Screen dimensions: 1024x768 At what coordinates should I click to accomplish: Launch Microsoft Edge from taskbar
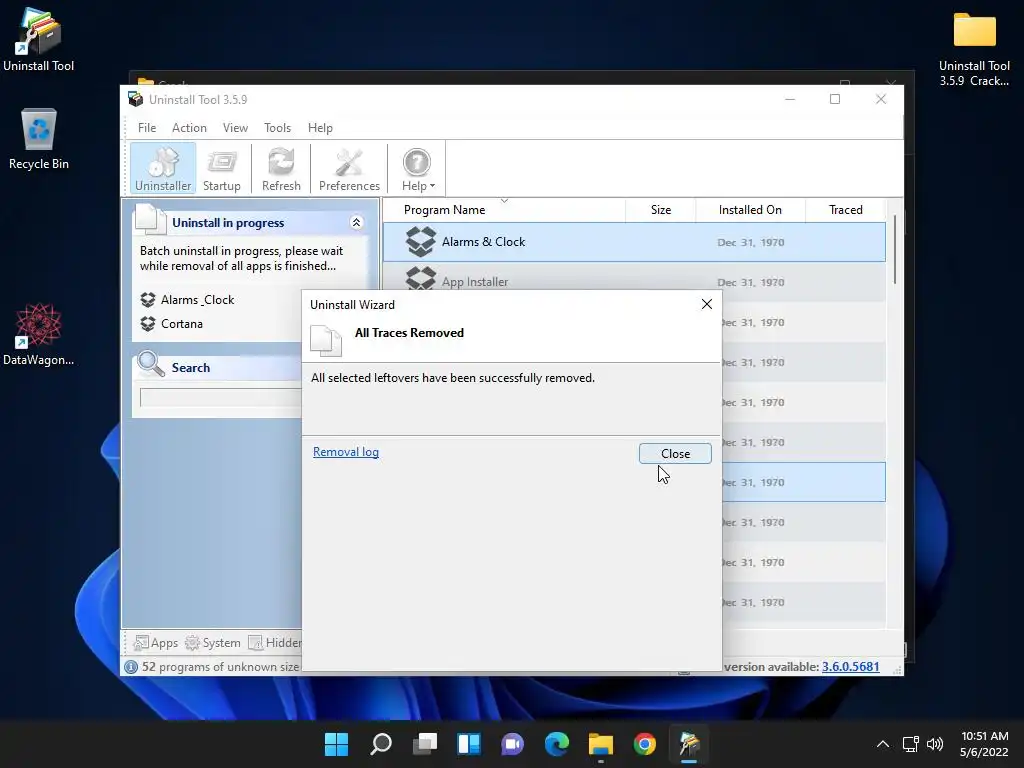[557, 744]
